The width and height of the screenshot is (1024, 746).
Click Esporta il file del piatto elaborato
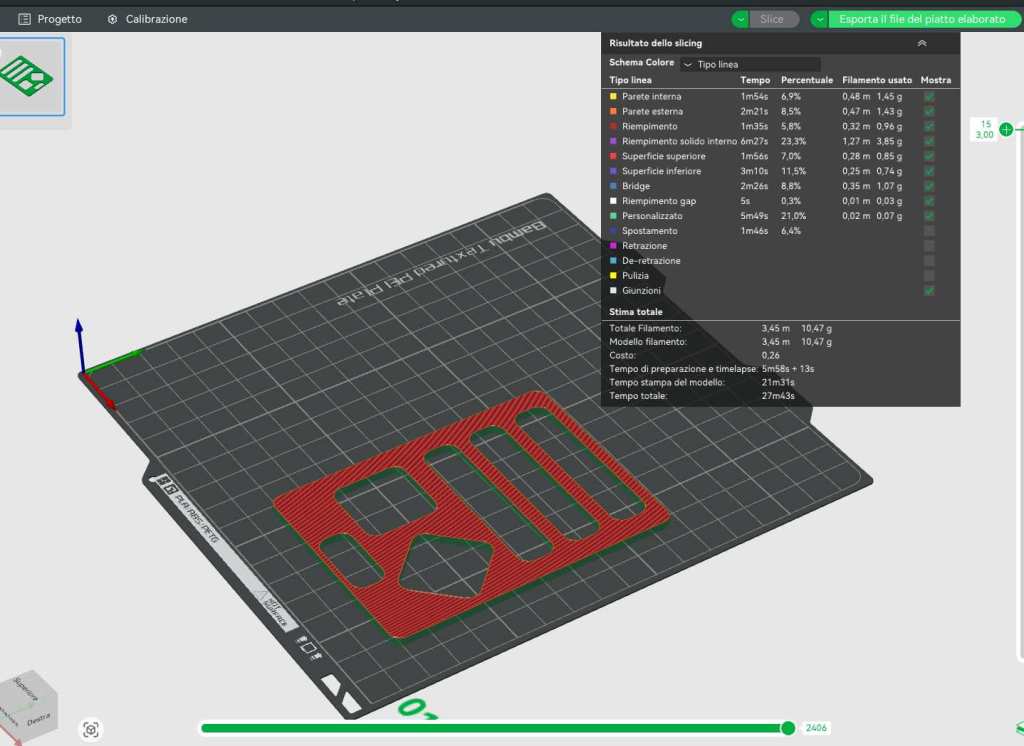pyautogui.click(x=922, y=19)
